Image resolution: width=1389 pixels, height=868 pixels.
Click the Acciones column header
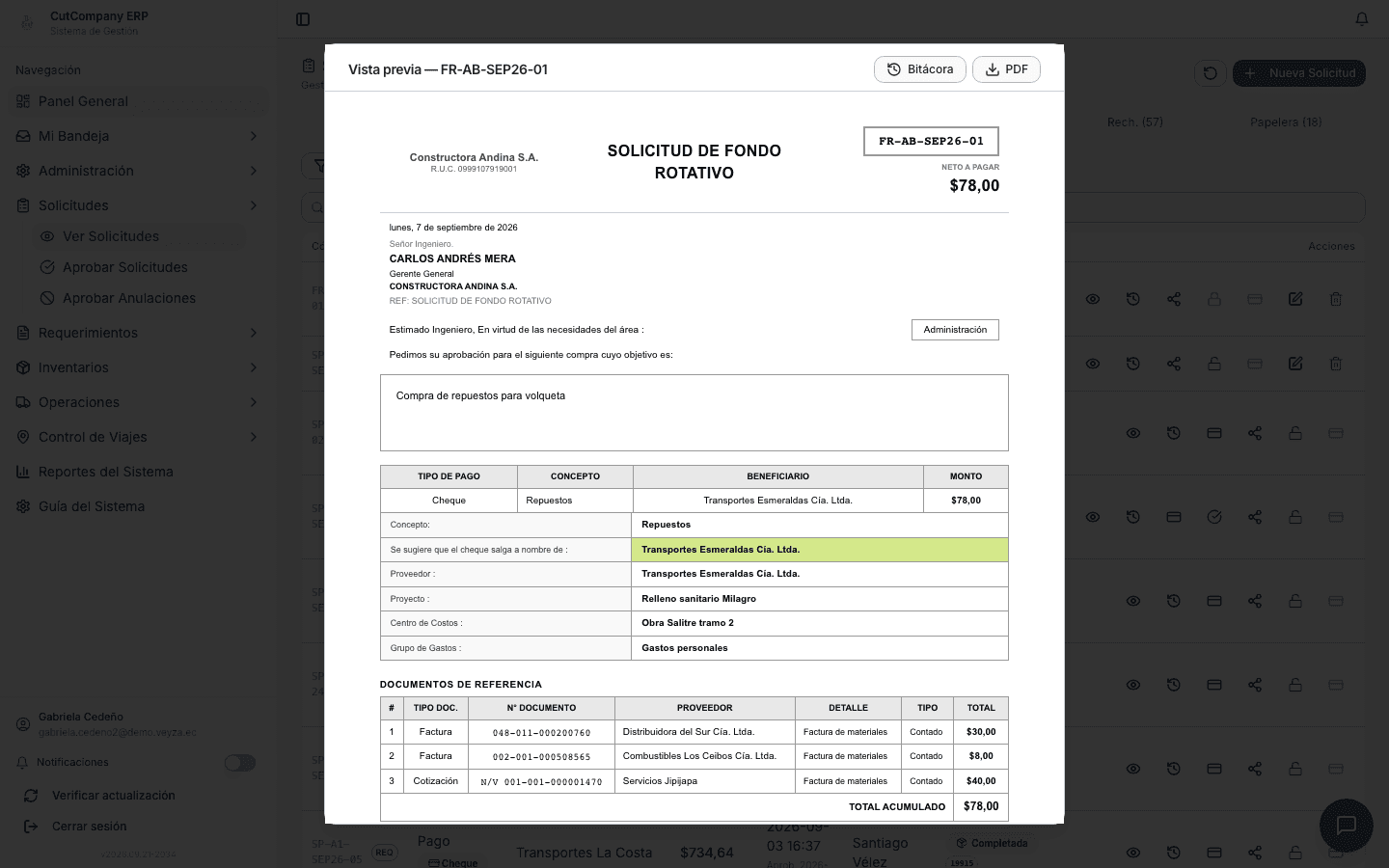tap(1331, 246)
